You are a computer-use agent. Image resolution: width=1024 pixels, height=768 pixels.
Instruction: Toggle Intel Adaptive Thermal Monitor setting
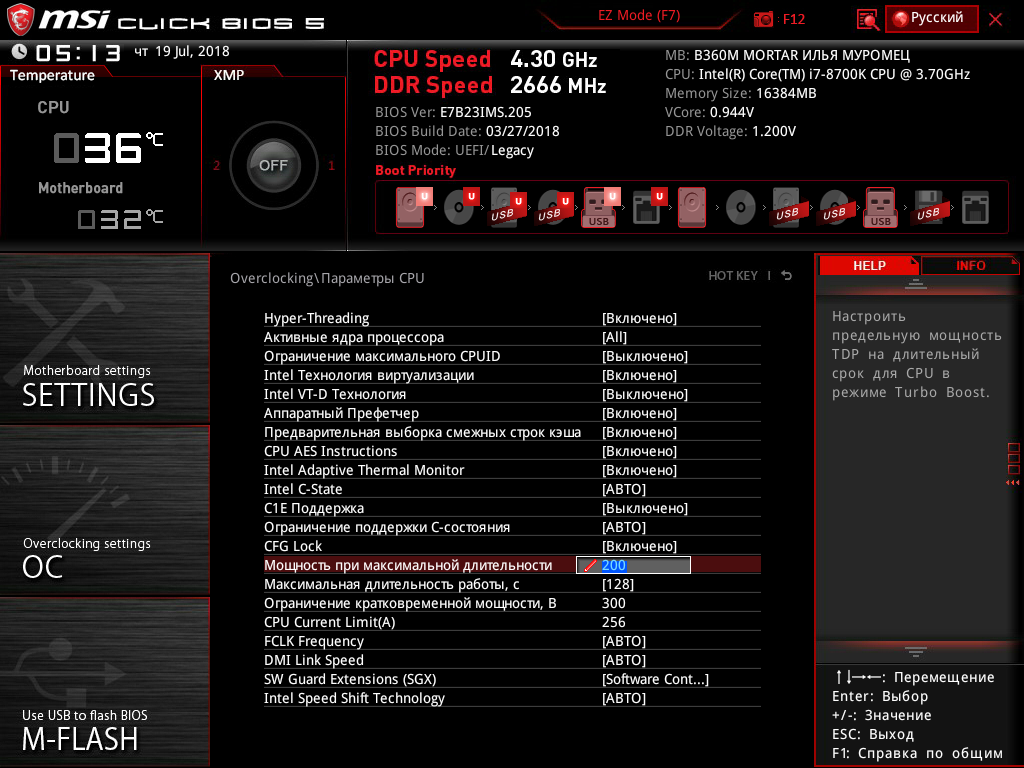tap(512, 470)
